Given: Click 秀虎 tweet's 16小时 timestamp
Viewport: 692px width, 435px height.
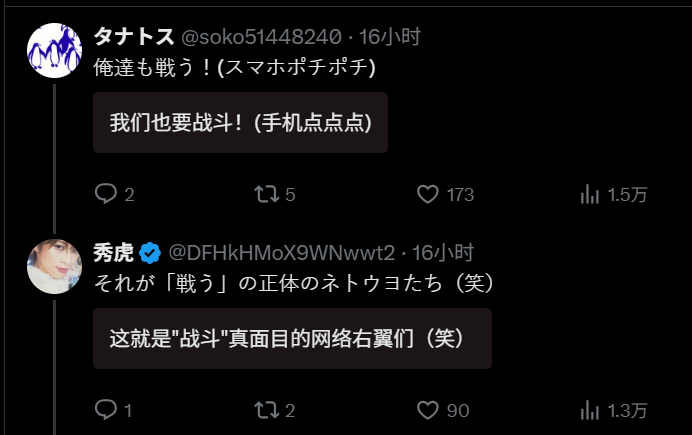Looking at the screenshot, I should point(443,253).
